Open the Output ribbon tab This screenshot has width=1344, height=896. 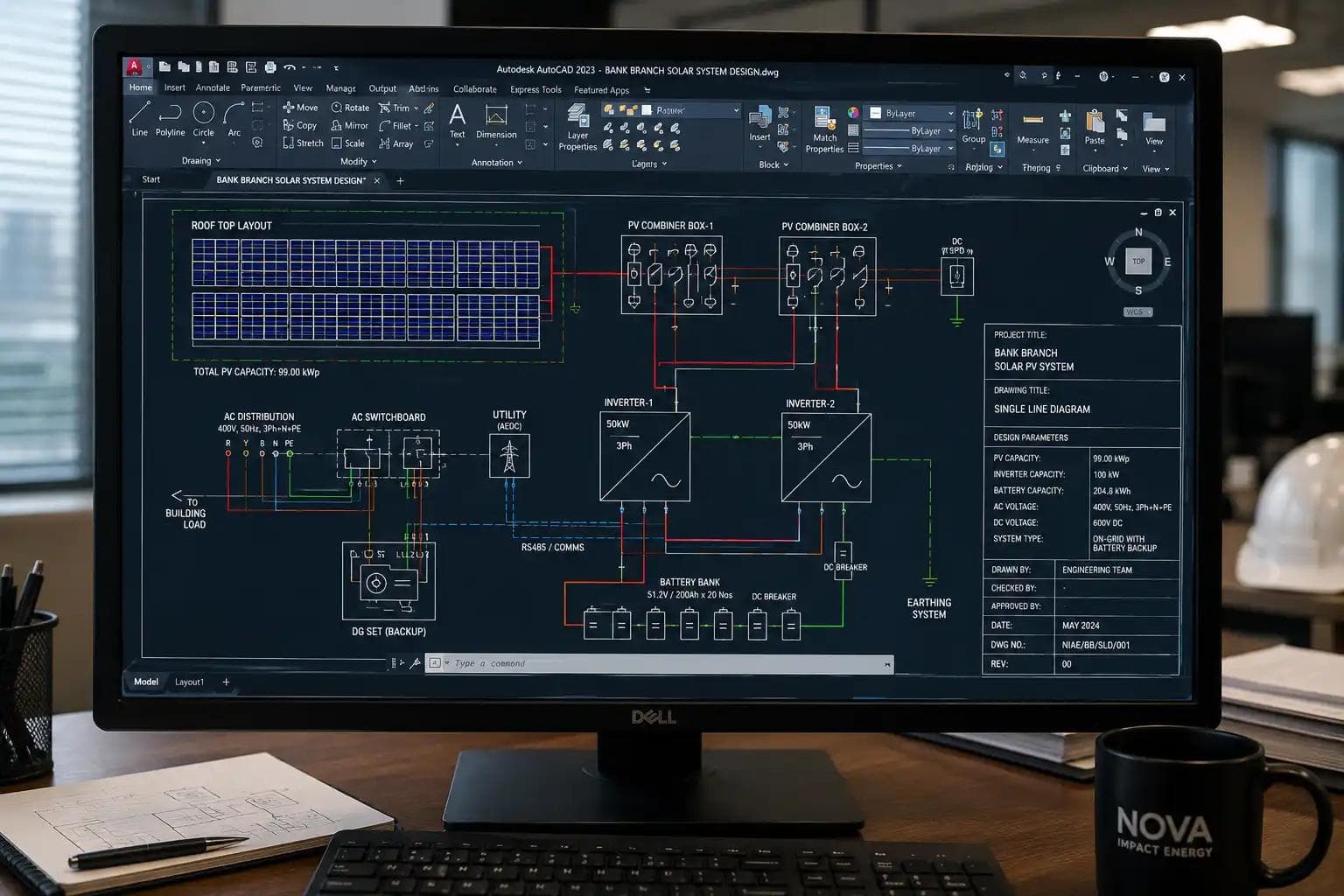tap(382, 88)
